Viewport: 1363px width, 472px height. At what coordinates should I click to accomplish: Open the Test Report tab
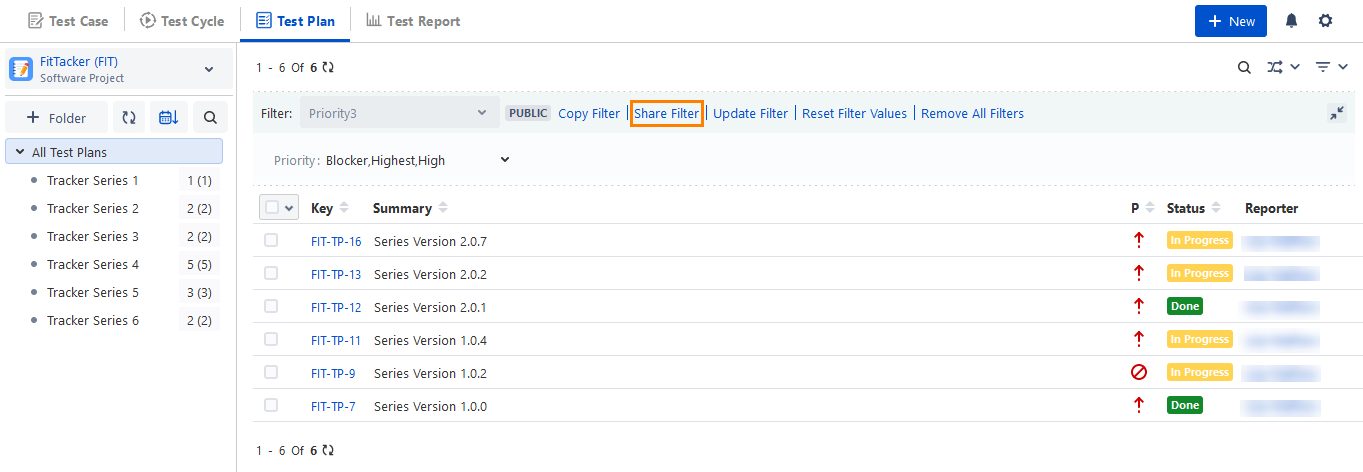tap(413, 21)
